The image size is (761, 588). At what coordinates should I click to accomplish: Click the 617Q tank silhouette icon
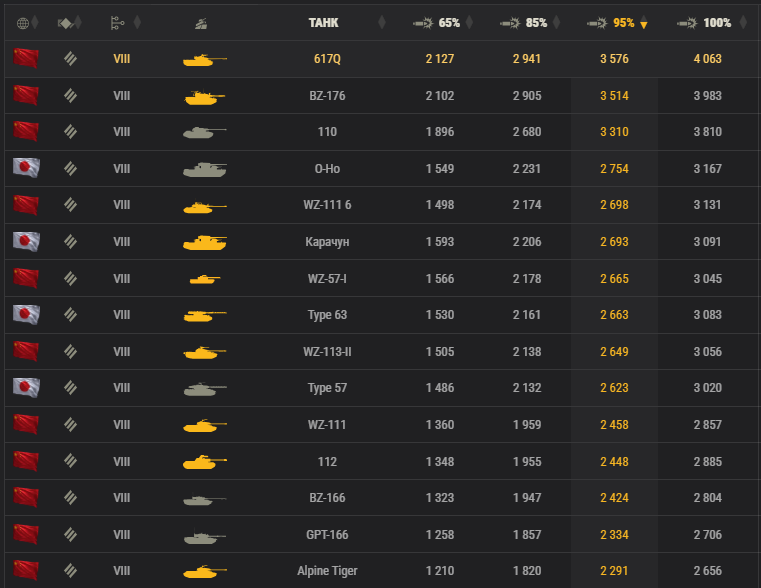(x=204, y=60)
